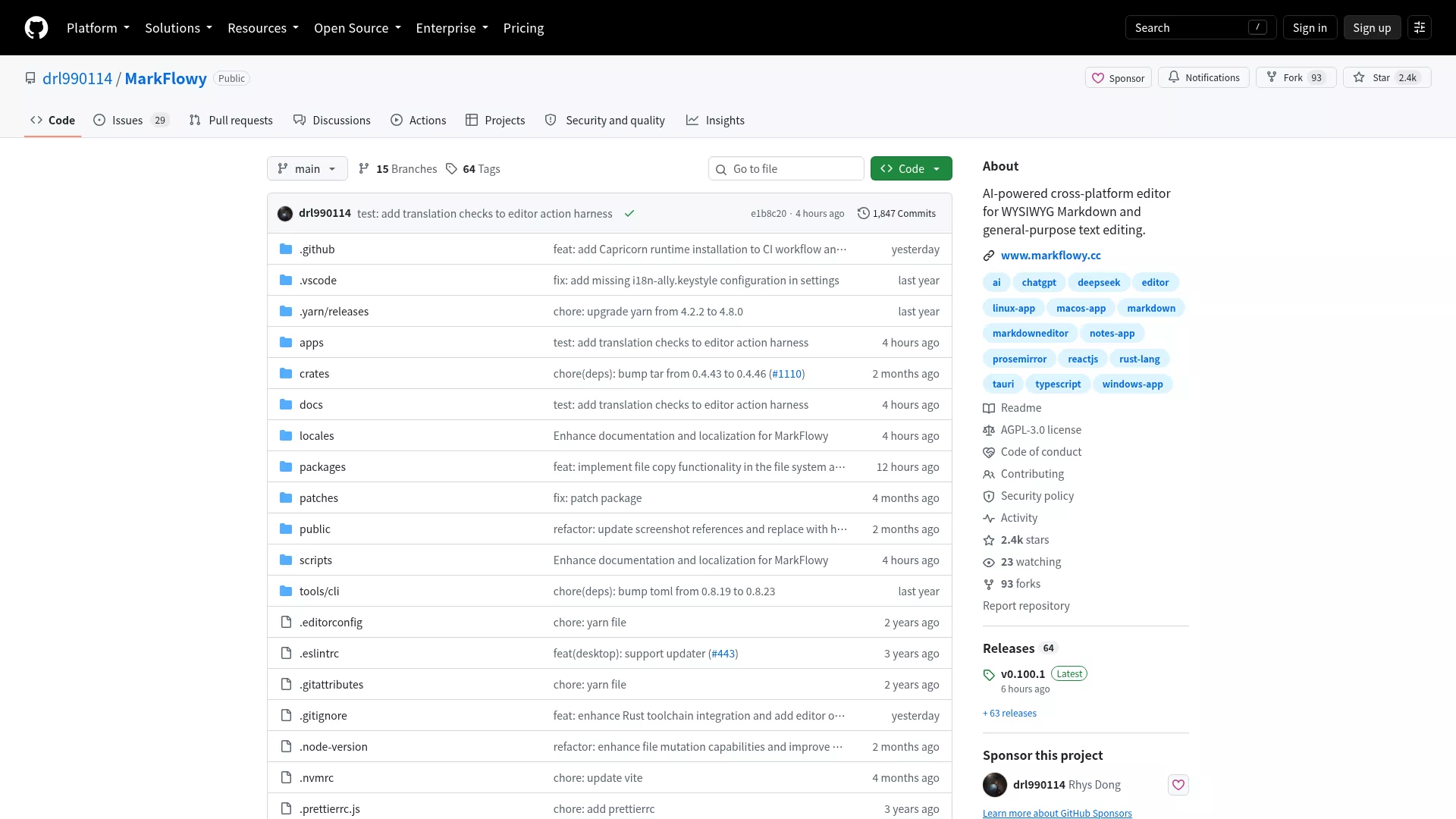Click the .gitignore file icon
1456x819 pixels.
(x=286, y=716)
